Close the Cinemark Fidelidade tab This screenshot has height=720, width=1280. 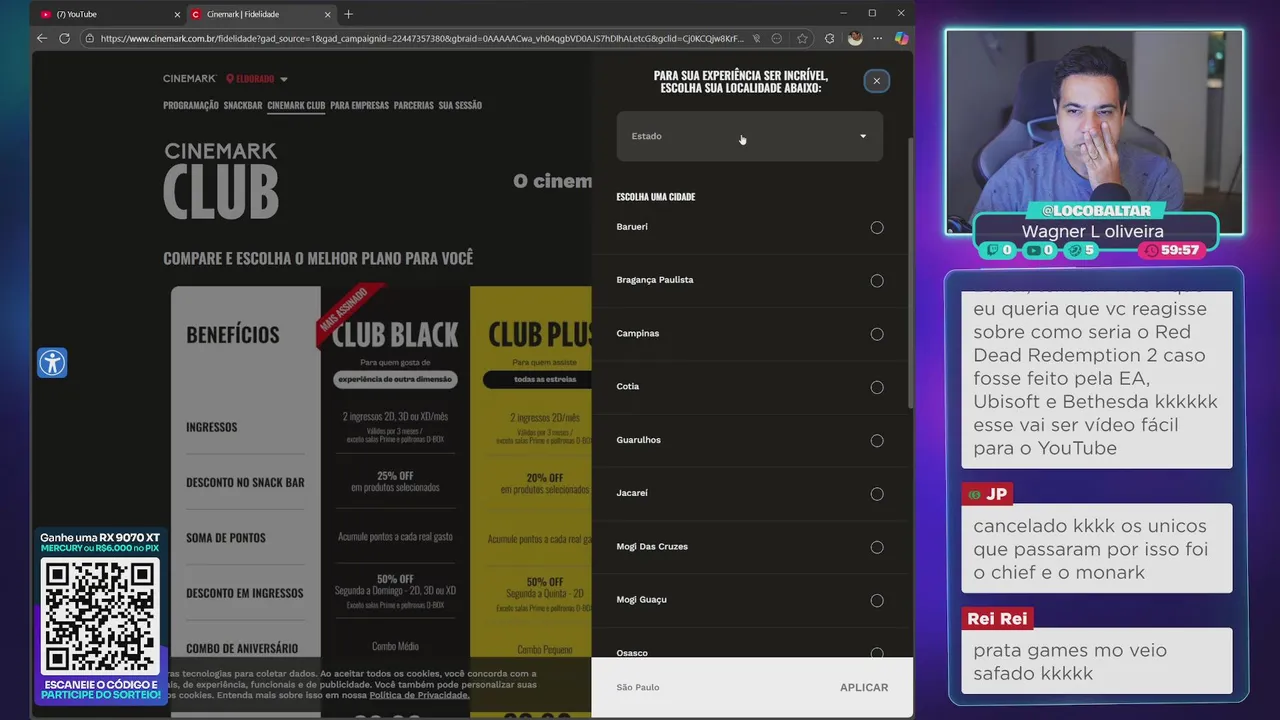[327, 14]
